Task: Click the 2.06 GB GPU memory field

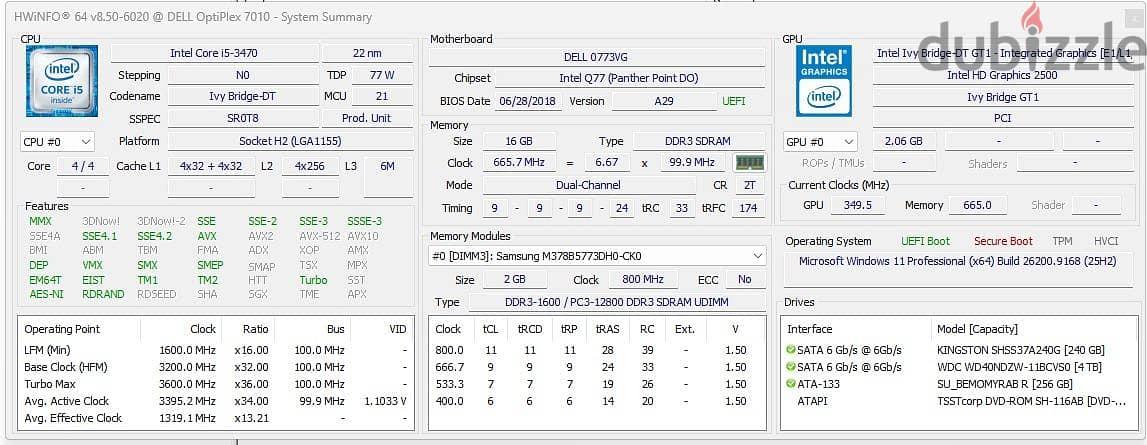Action: 903,141
